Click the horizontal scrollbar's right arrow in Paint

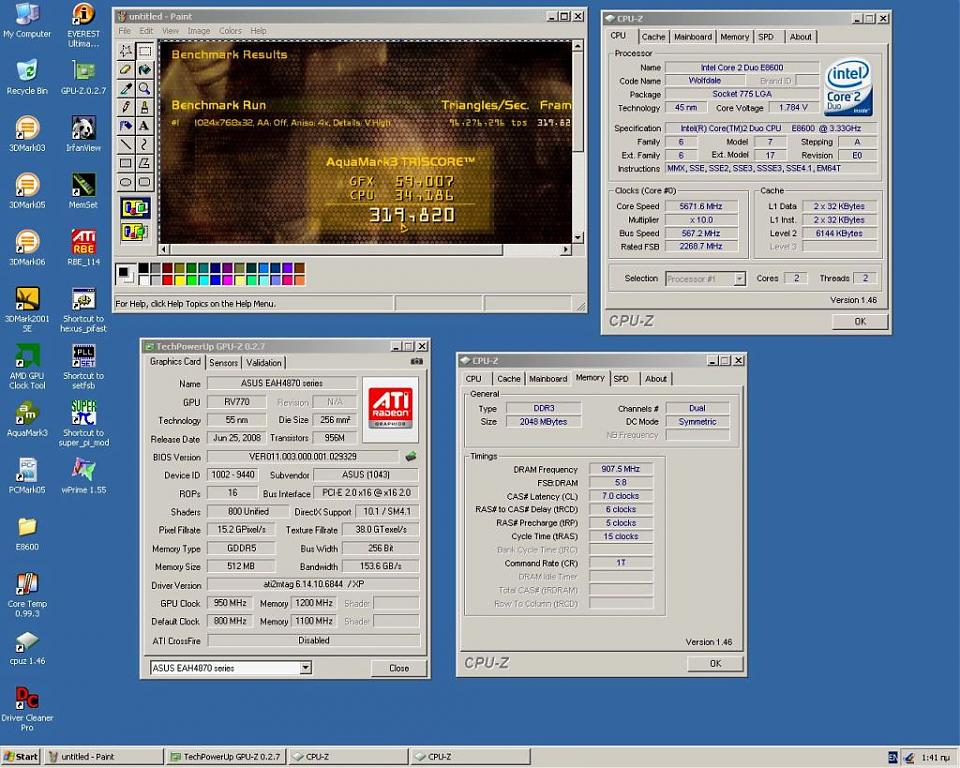[566, 249]
